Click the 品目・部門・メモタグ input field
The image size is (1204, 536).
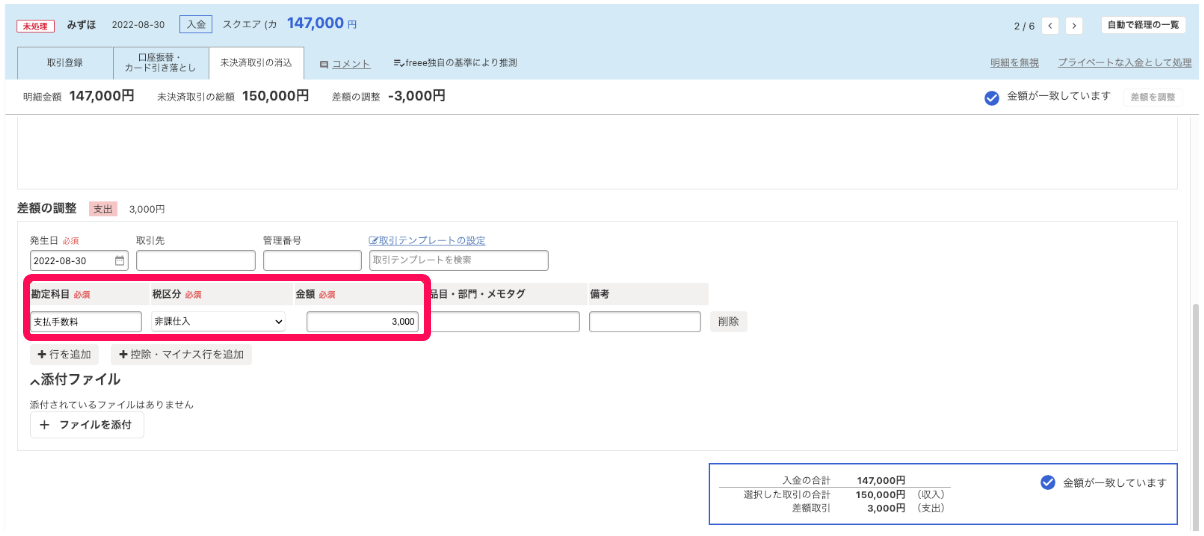tap(505, 322)
